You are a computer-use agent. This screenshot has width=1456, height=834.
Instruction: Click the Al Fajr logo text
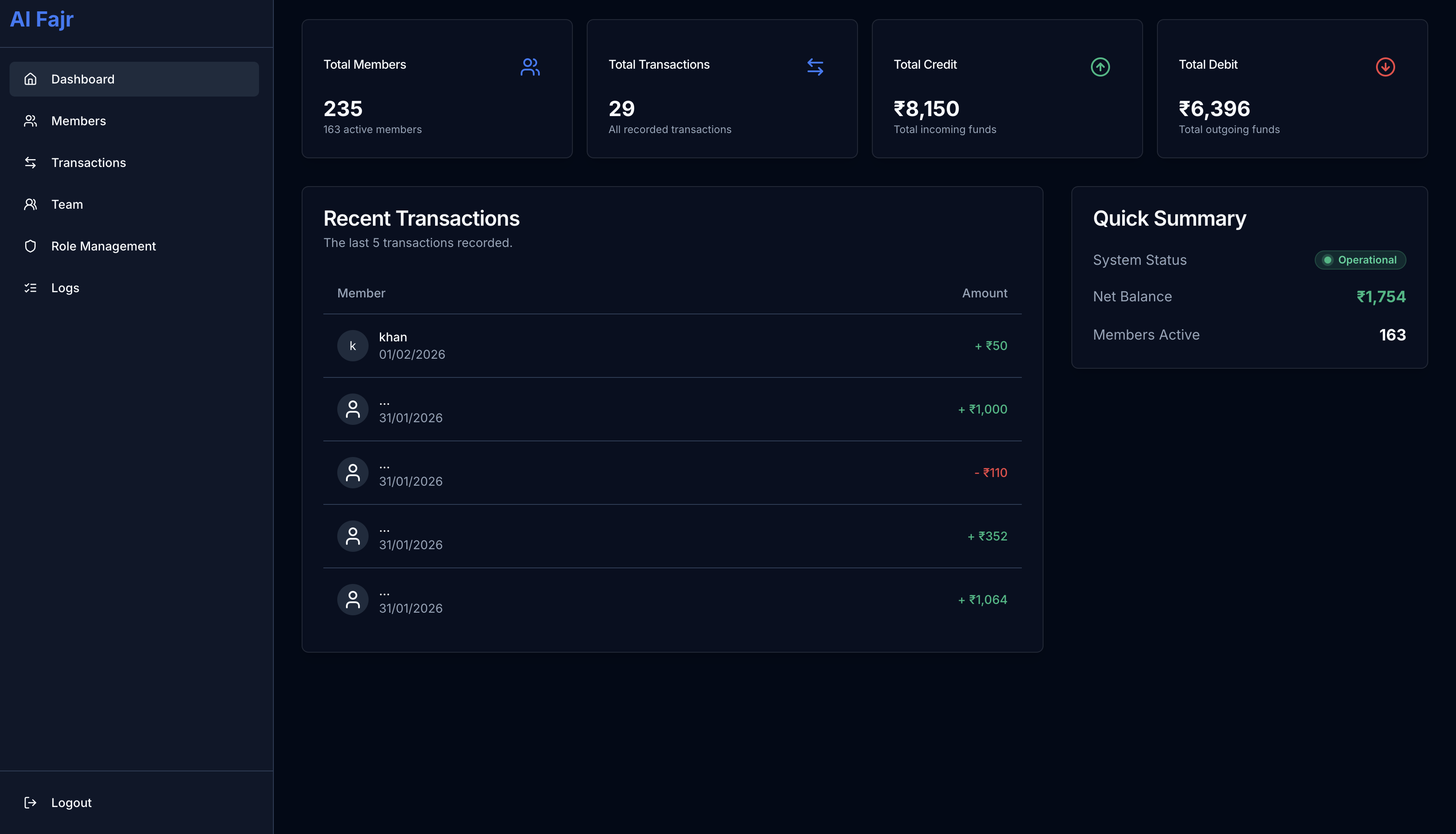click(x=42, y=20)
